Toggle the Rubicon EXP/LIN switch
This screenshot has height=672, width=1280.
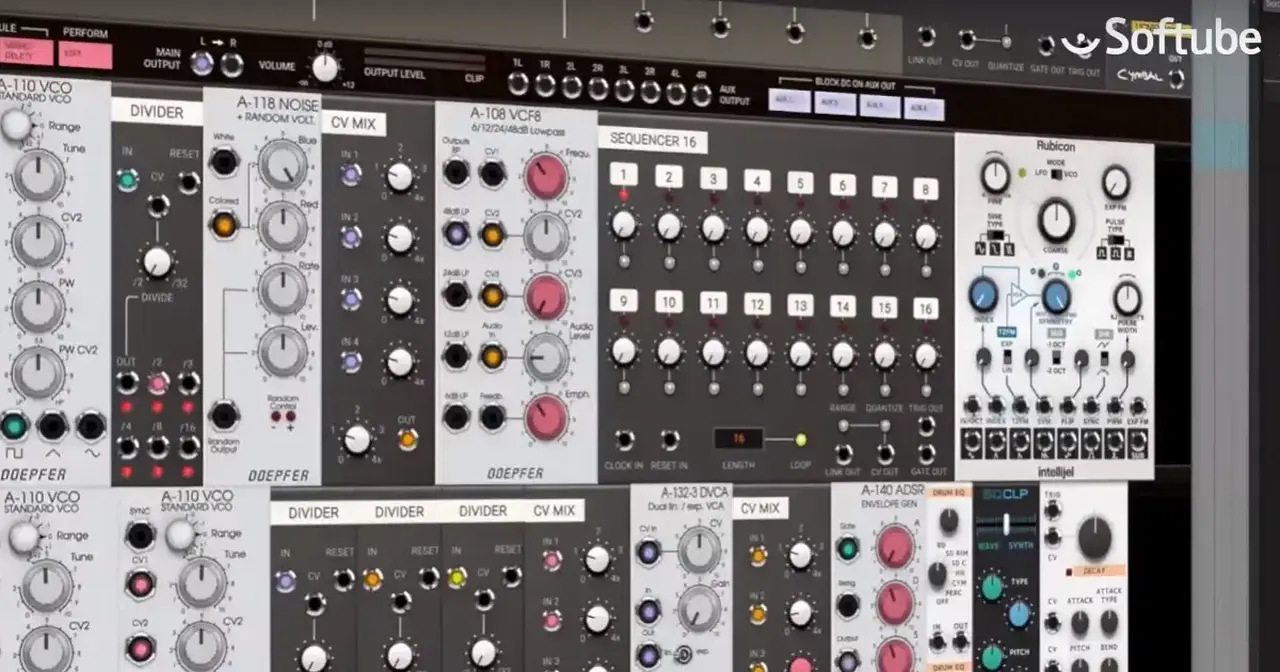coord(1007,357)
